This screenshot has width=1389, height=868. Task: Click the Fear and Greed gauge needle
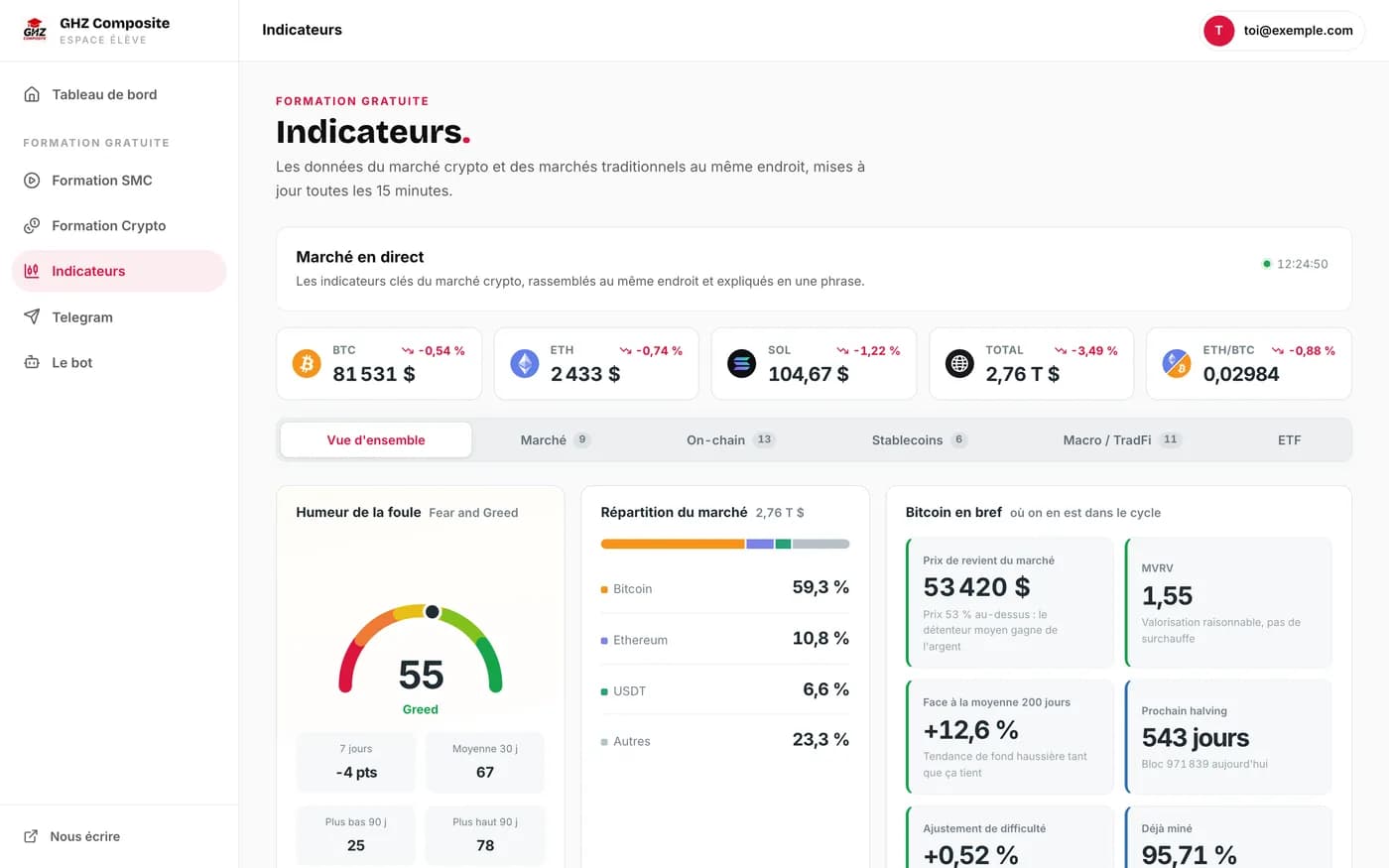pyautogui.click(x=432, y=612)
